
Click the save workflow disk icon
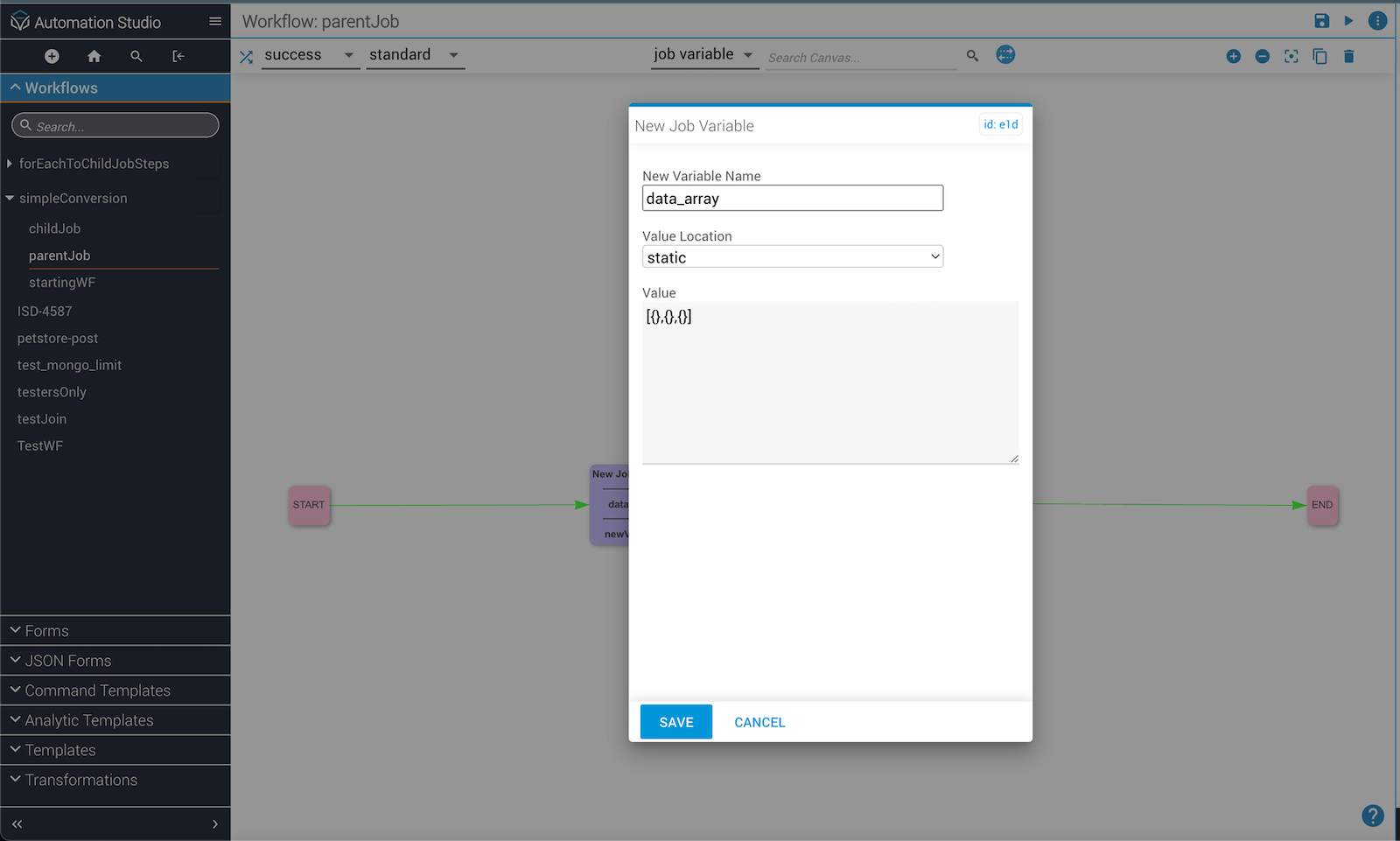pos(1321,21)
